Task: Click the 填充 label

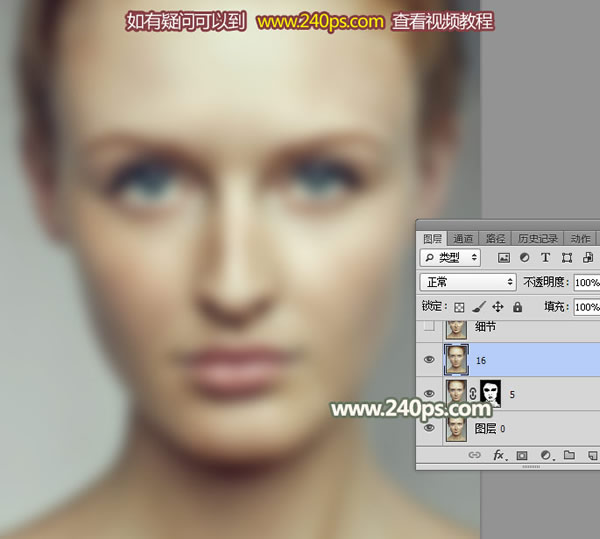Action: click(x=554, y=306)
